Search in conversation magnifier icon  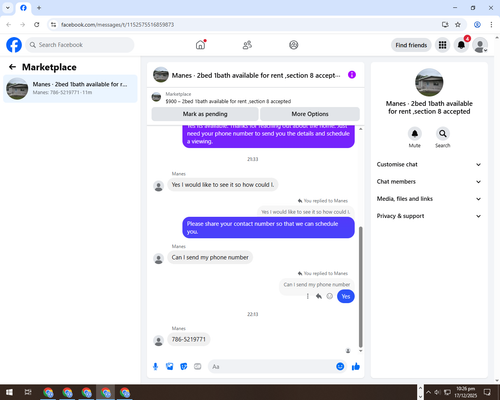(x=443, y=134)
